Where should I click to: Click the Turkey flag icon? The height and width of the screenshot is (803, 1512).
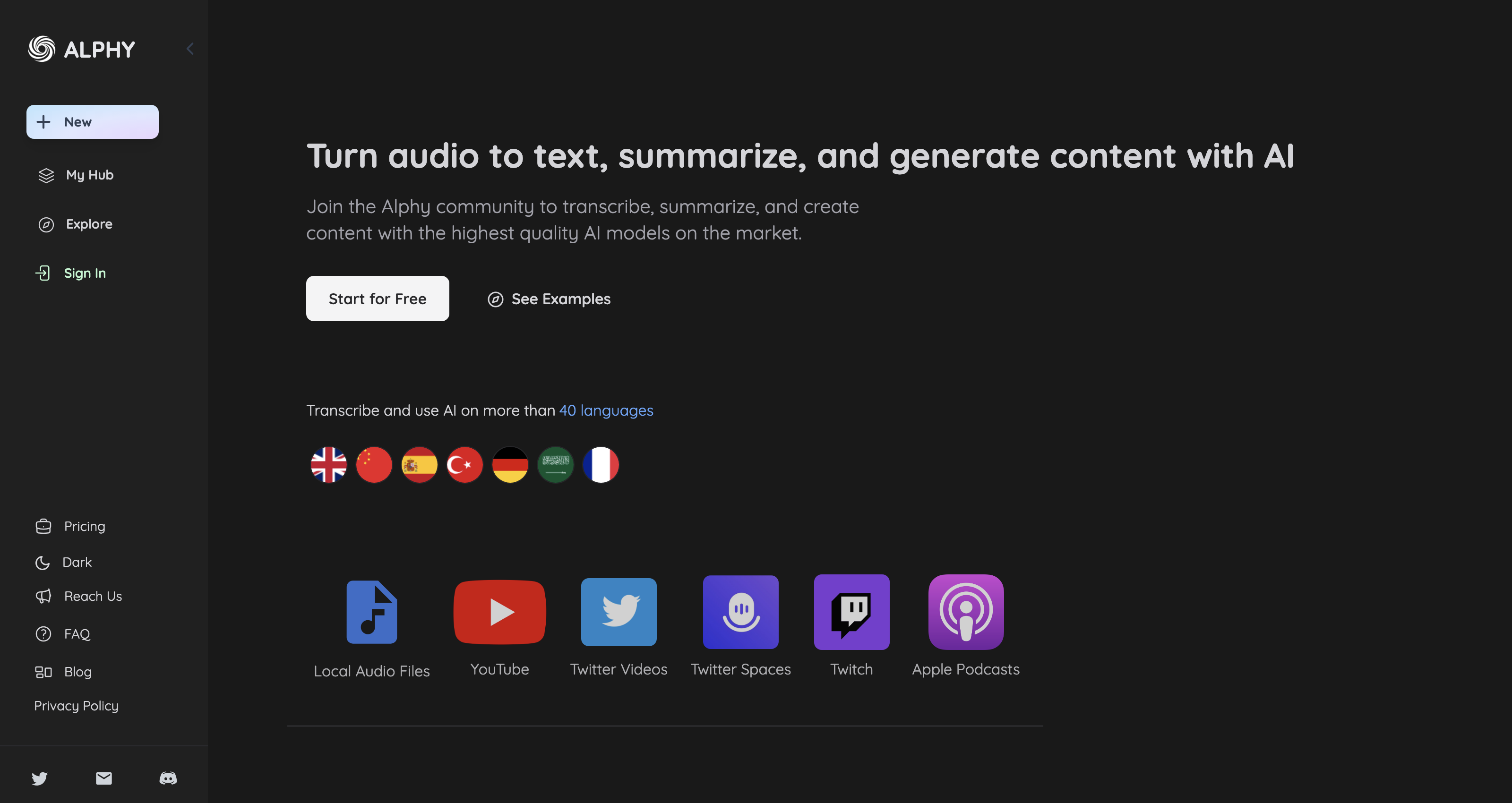464,464
